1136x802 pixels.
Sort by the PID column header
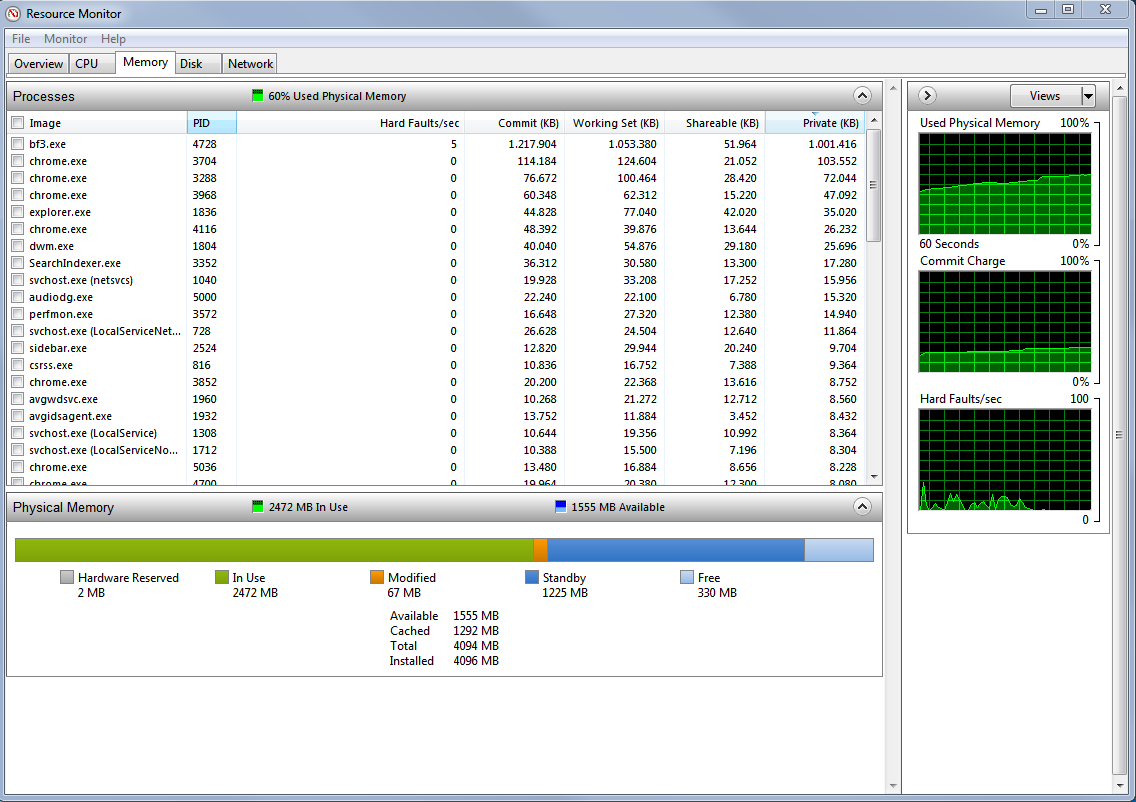coord(212,123)
